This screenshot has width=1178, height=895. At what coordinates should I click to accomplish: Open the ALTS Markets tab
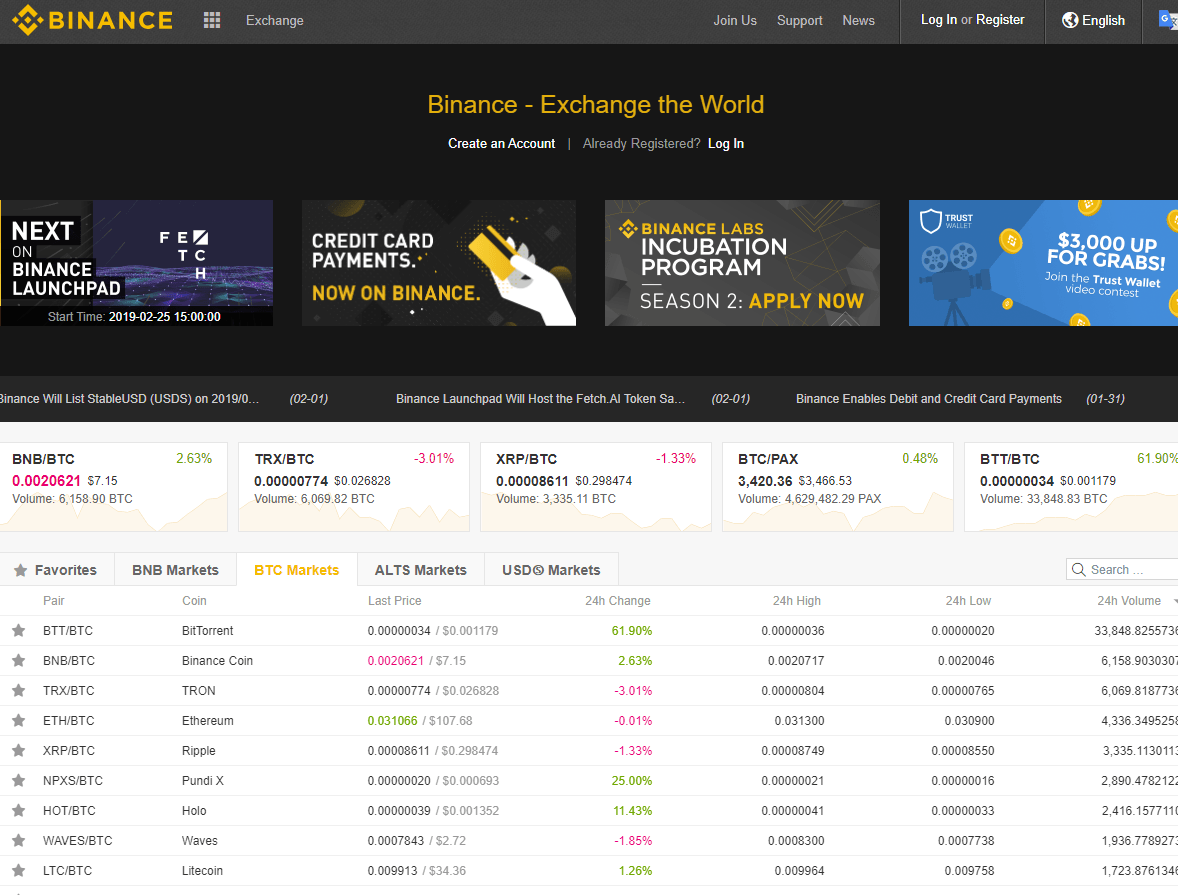(421, 570)
